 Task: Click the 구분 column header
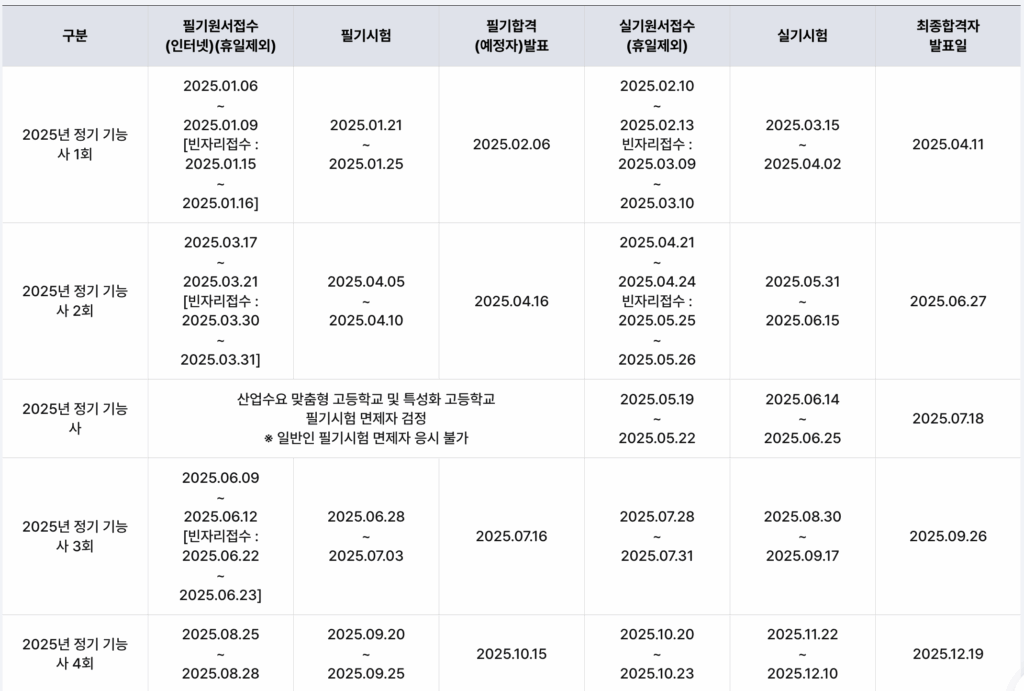click(x=74, y=36)
